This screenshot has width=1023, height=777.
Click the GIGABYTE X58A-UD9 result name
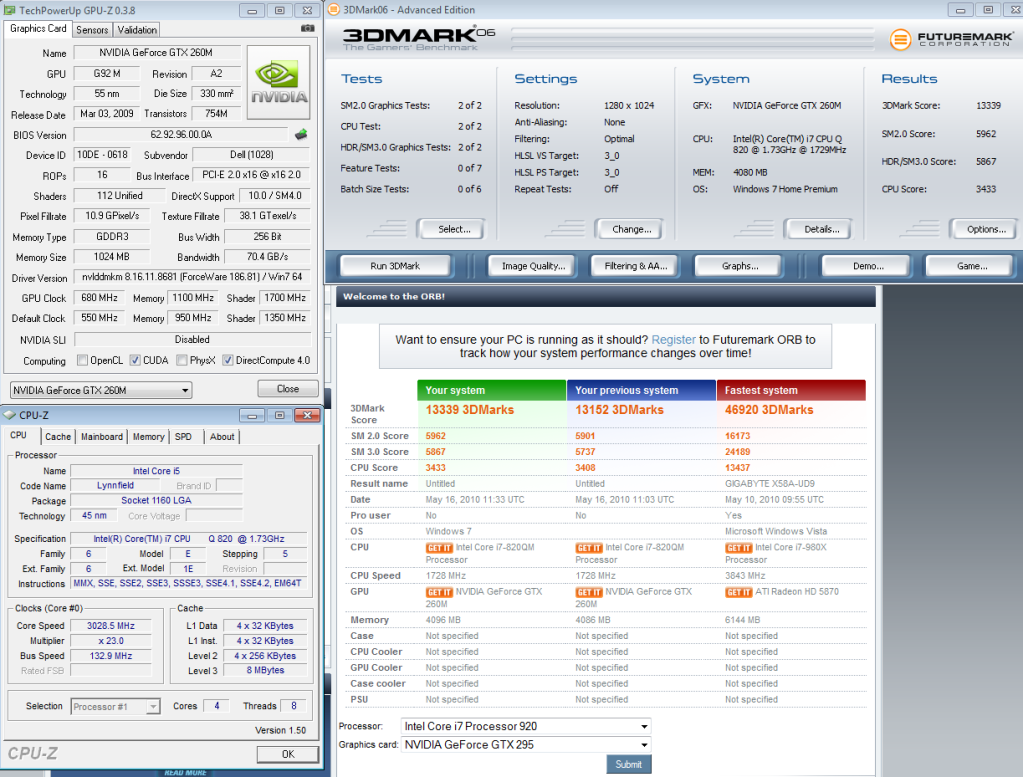(x=769, y=484)
